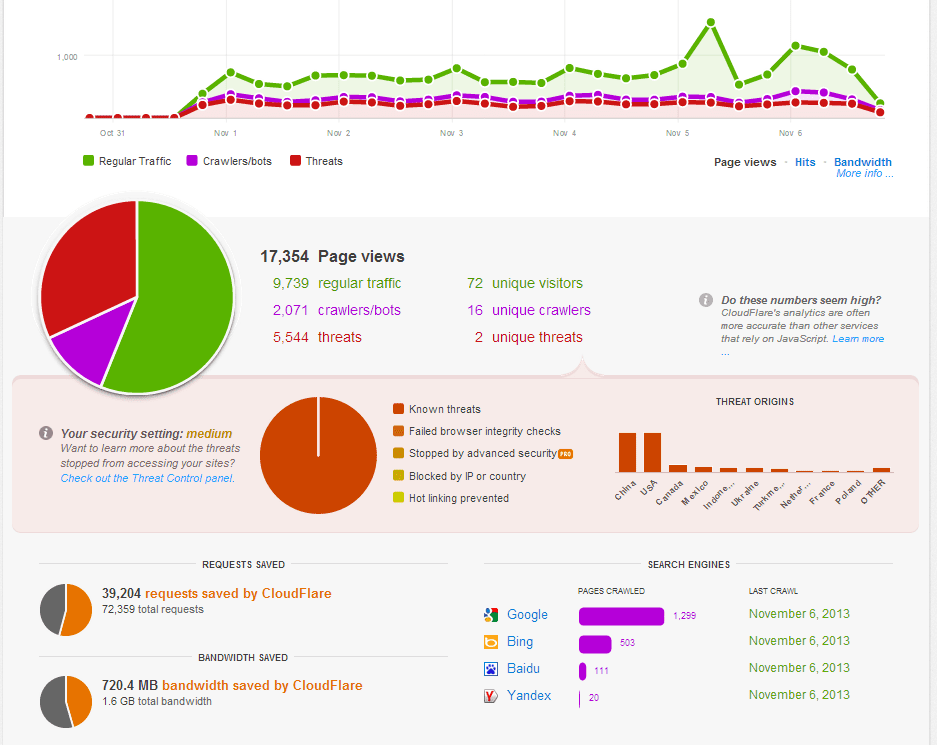937x745 pixels.
Task: Click '2 unique threats' text
Action: tap(528, 337)
